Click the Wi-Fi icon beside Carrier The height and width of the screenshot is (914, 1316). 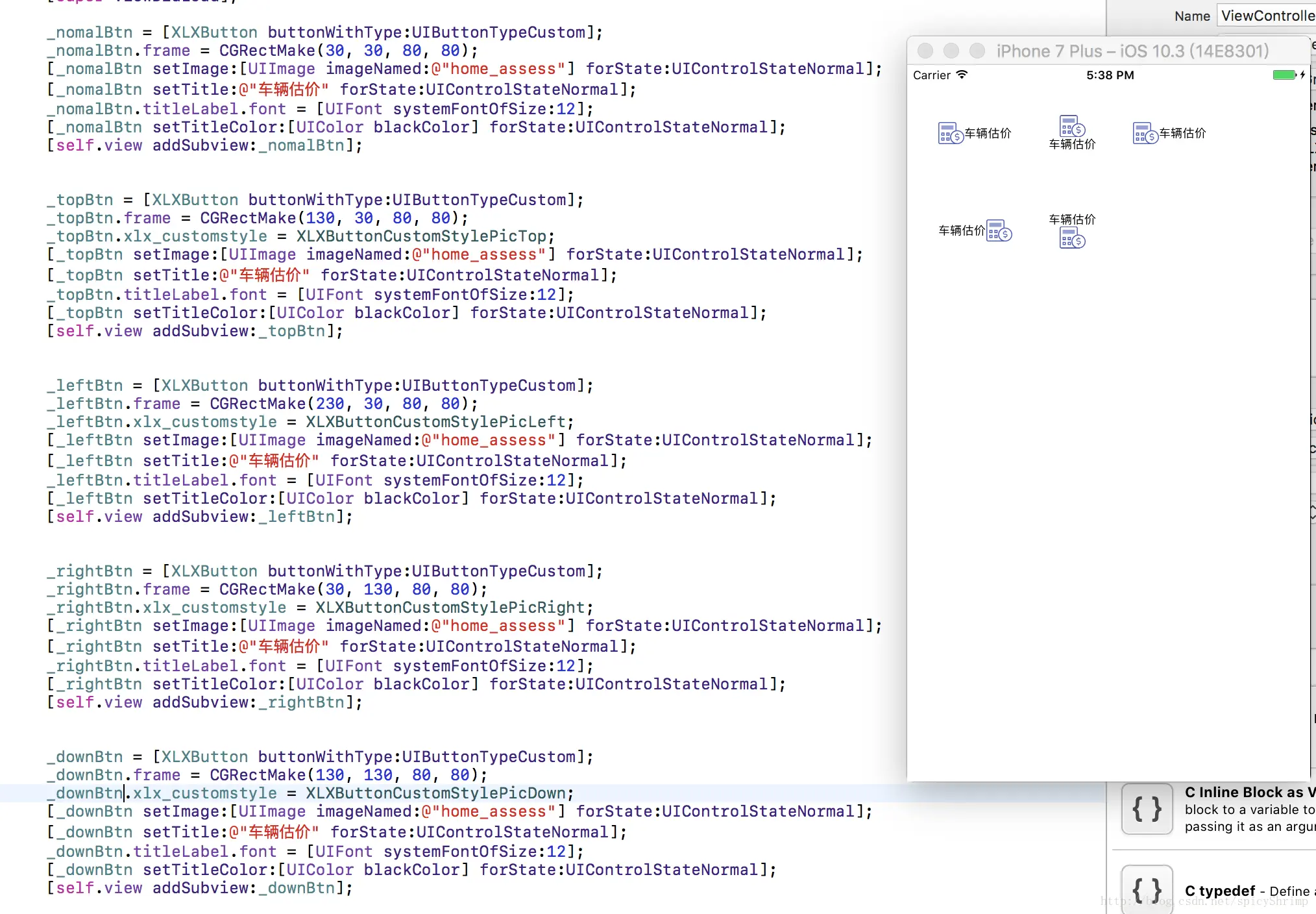pyautogui.click(x=962, y=75)
